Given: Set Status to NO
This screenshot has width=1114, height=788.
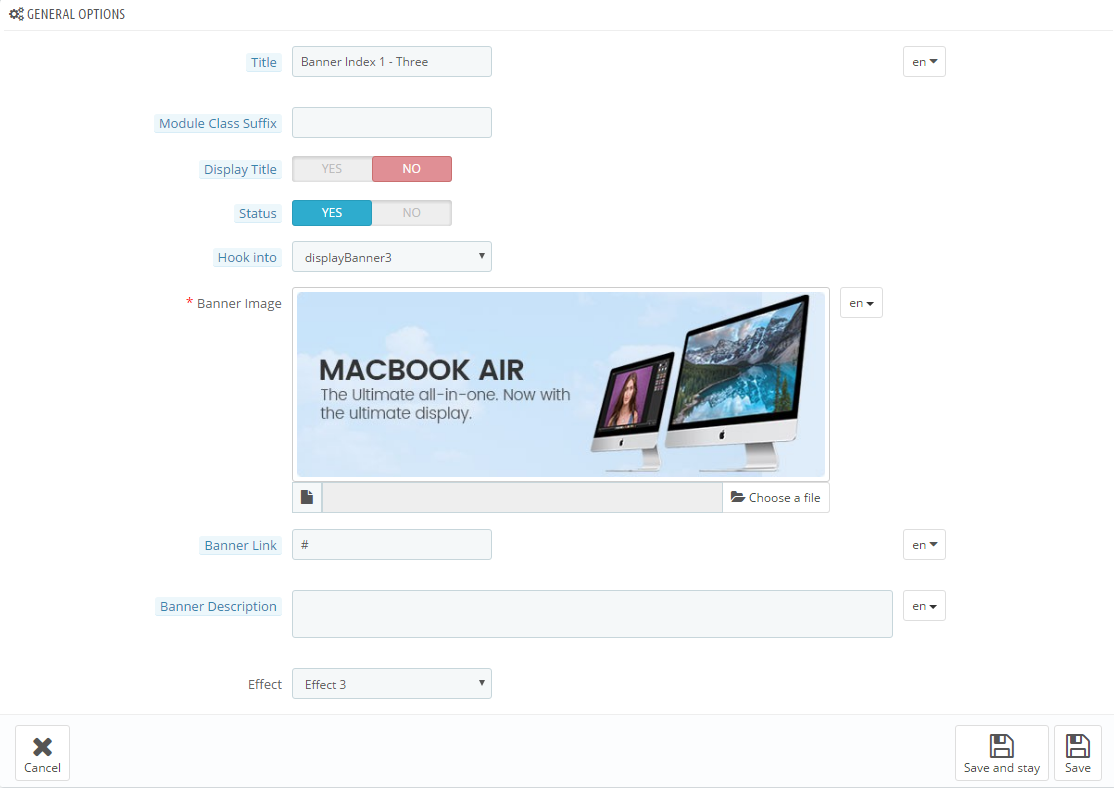Looking at the screenshot, I should click(x=411, y=213).
